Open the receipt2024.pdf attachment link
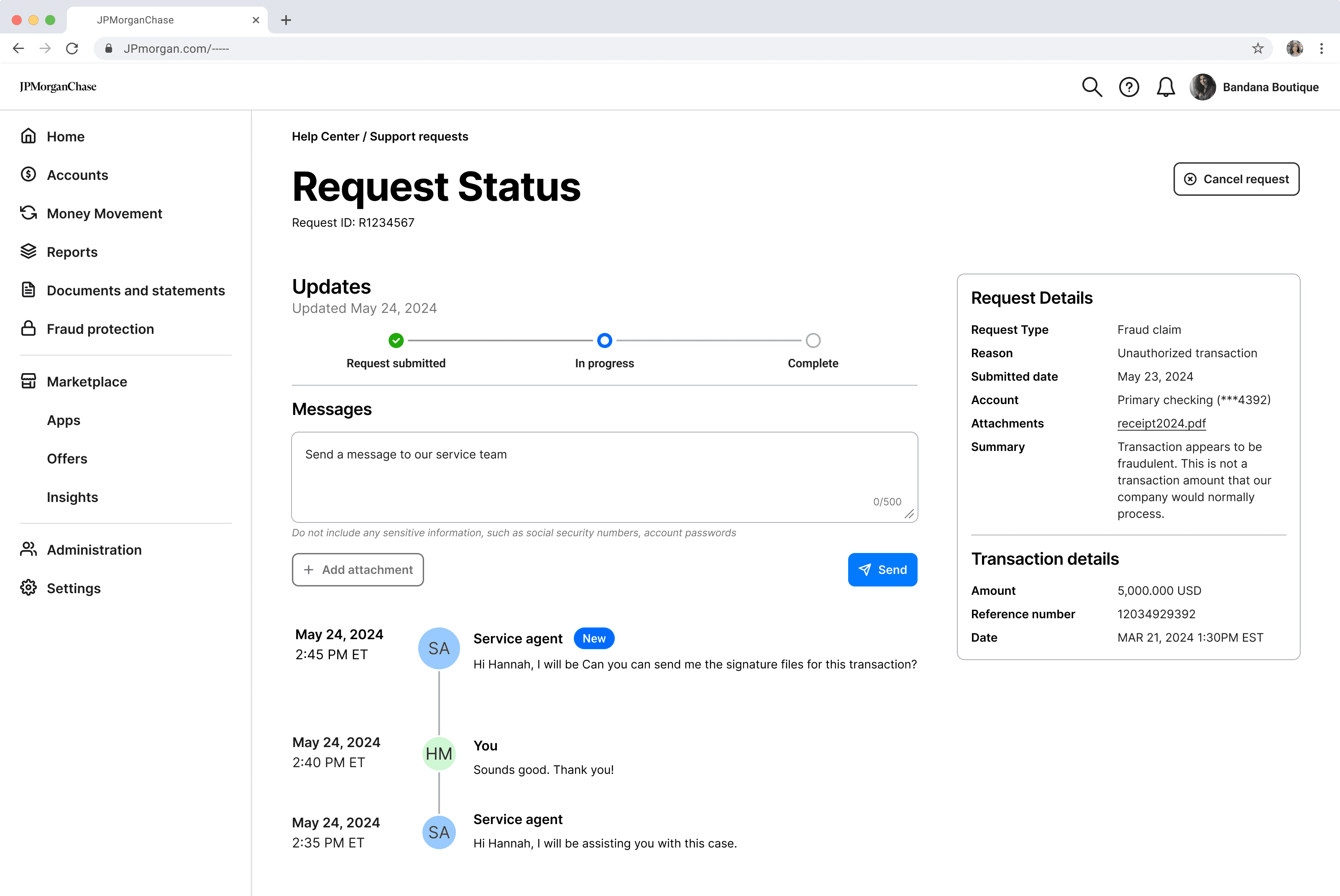Viewport: 1340px width, 896px height. [x=1161, y=423]
